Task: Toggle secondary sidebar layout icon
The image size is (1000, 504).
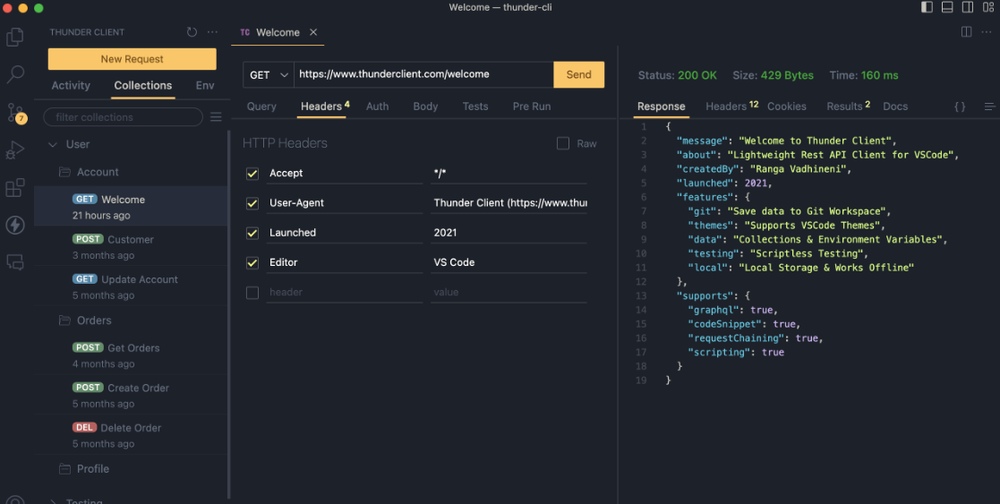Action: click(x=967, y=7)
